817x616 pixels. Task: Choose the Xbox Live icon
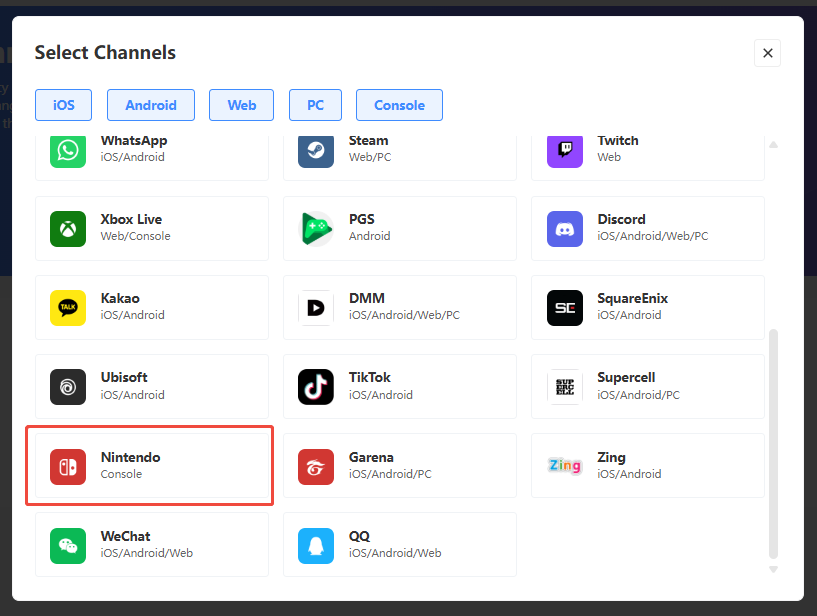(x=68, y=228)
